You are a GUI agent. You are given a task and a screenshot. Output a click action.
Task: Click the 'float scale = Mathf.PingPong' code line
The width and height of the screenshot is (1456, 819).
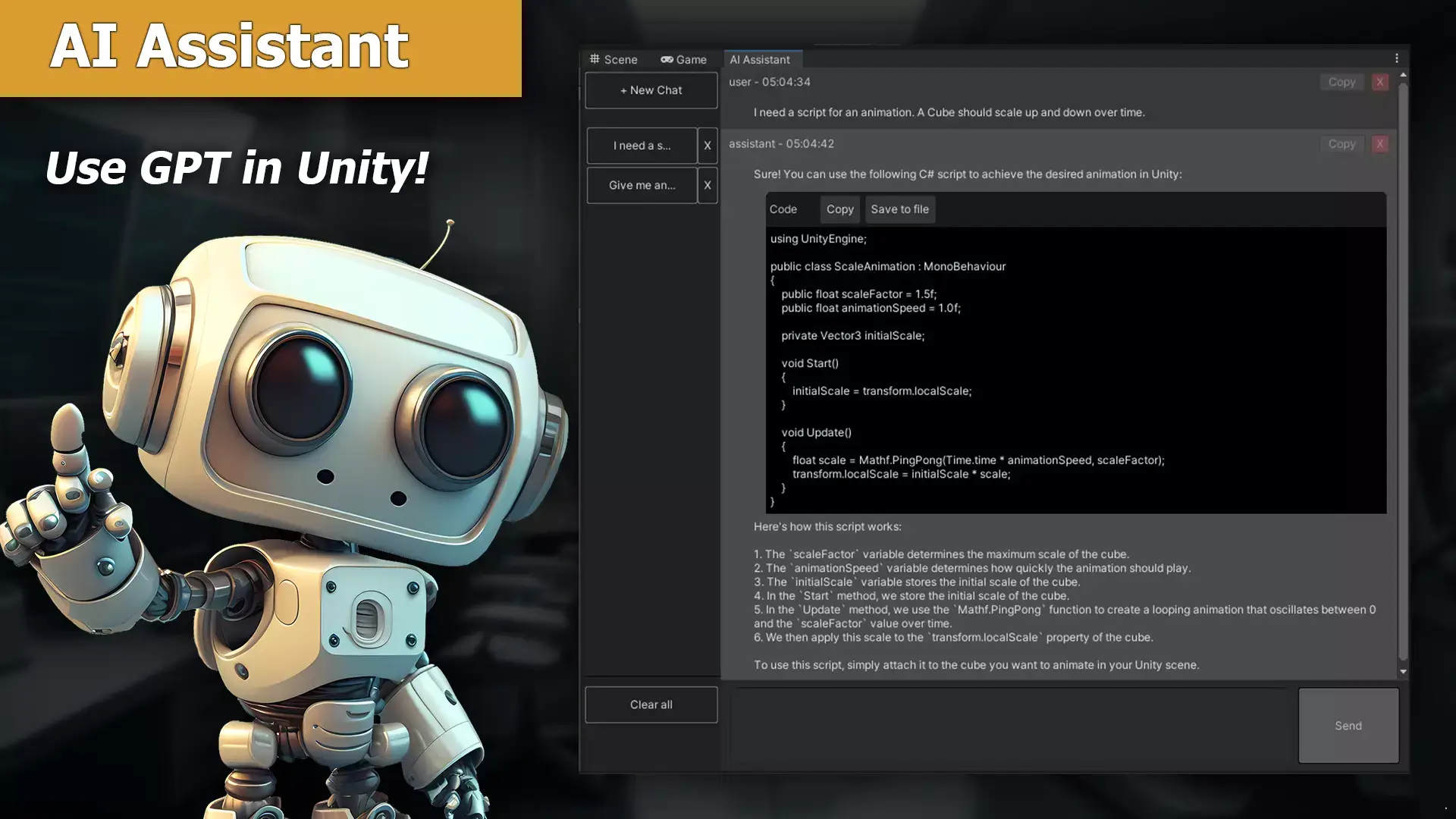tap(978, 460)
